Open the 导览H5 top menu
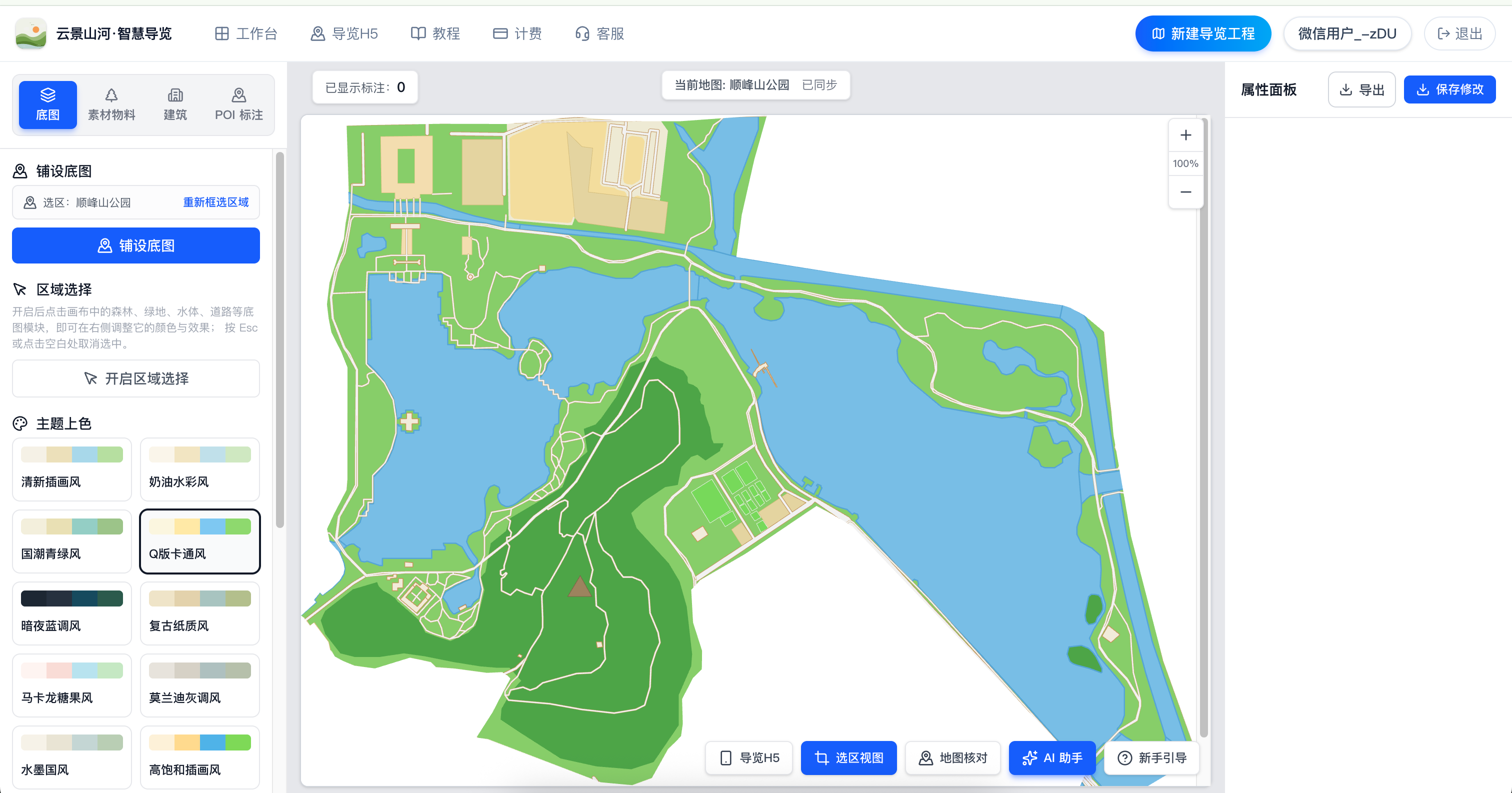This screenshot has height=793, width=1512. click(344, 33)
